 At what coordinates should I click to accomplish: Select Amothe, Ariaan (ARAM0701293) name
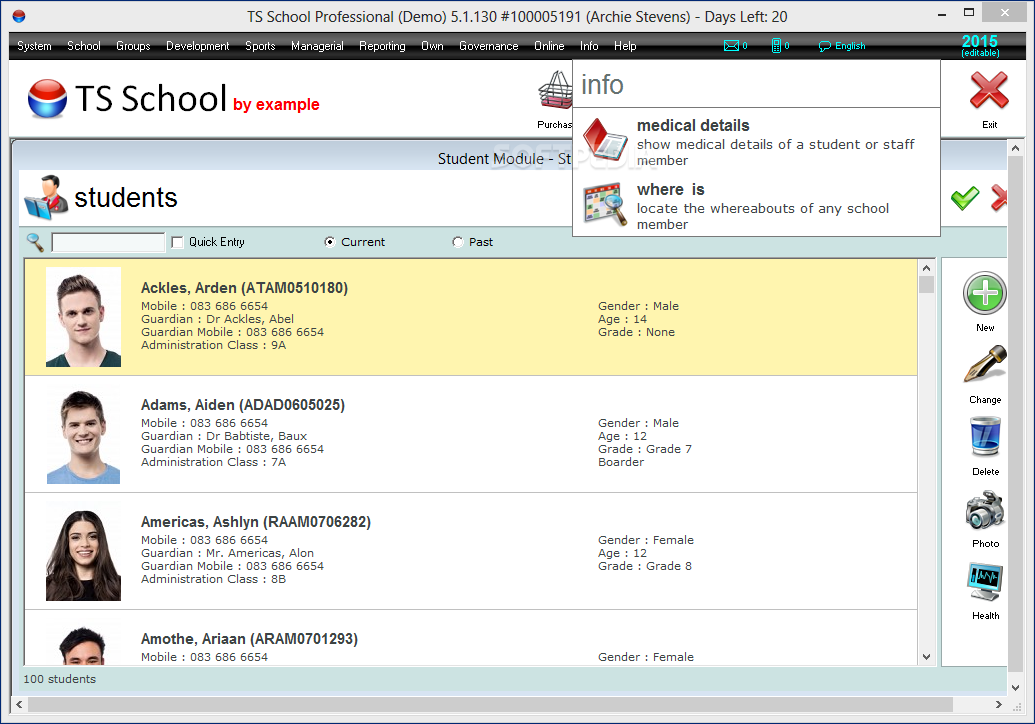(x=249, y=638)
